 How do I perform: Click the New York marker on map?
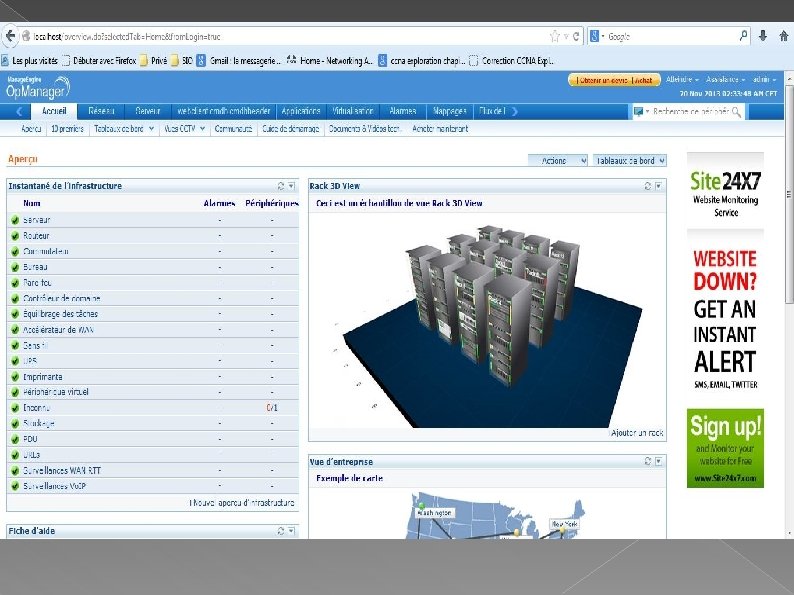tap(563, 530)
